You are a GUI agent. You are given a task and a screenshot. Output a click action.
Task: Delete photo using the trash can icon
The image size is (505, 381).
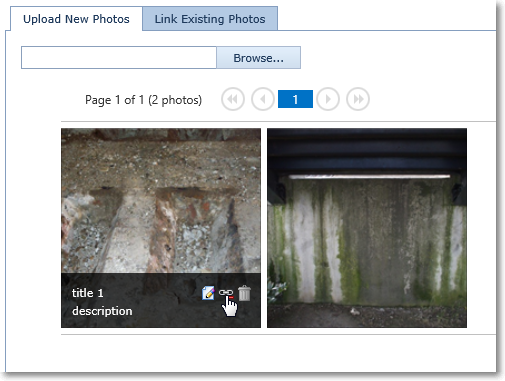[x=244, y=293]
